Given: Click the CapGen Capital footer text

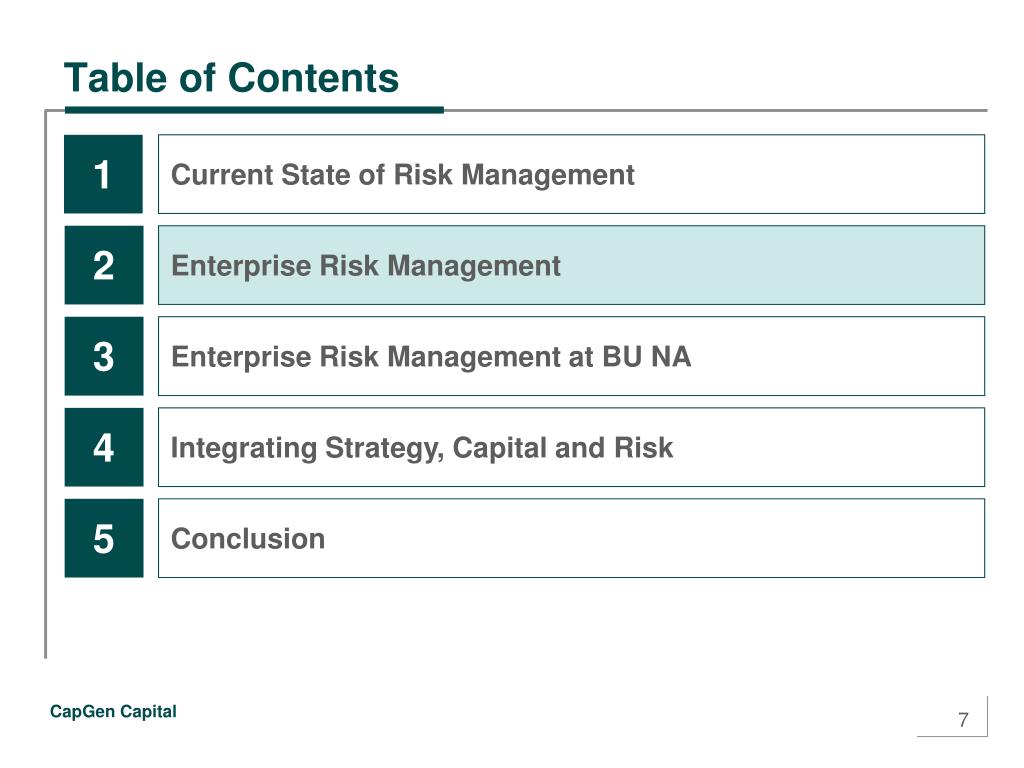Looking at the screenshot, I should pyautogui.click(x=113, y=711).
